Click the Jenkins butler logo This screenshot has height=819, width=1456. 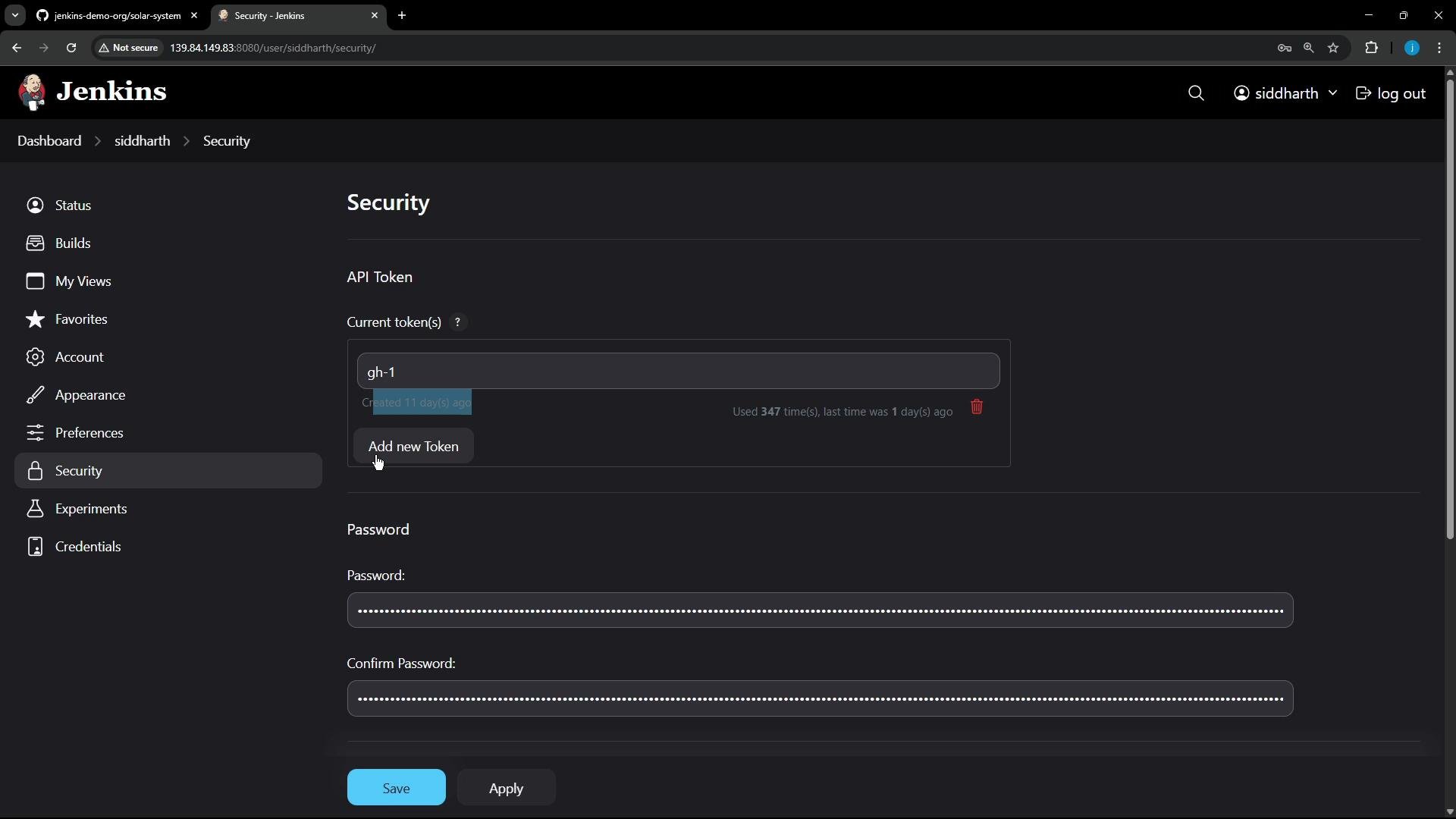[32, 93]
